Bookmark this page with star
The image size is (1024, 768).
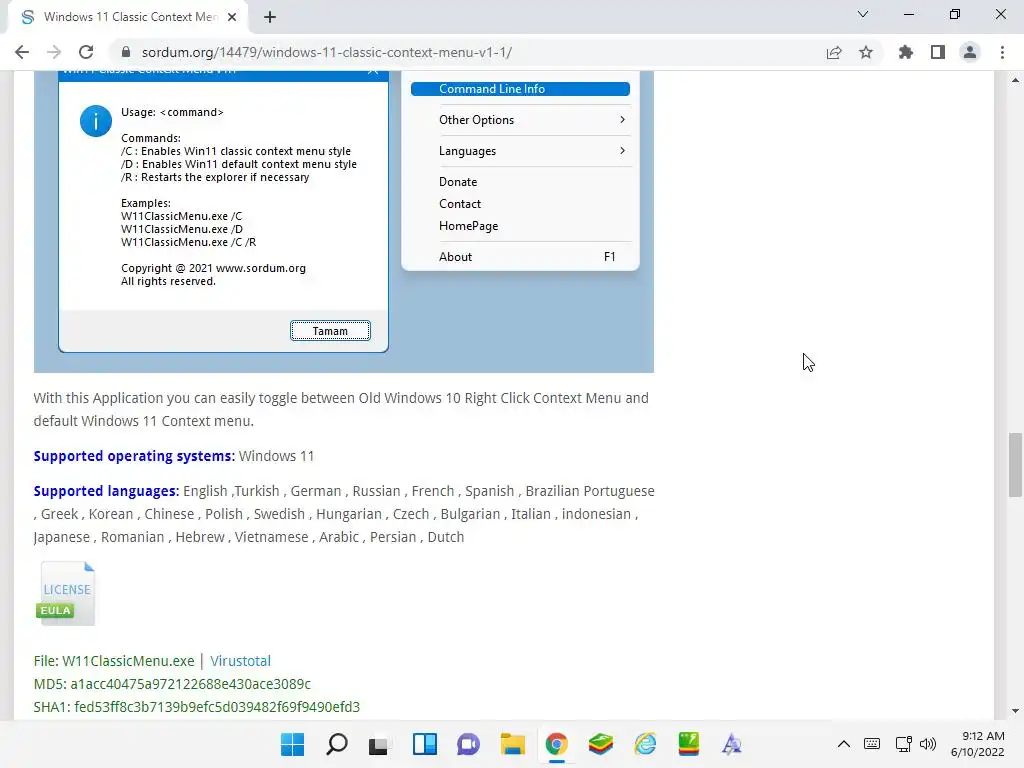pyautogui.click(x=866, y=52)
